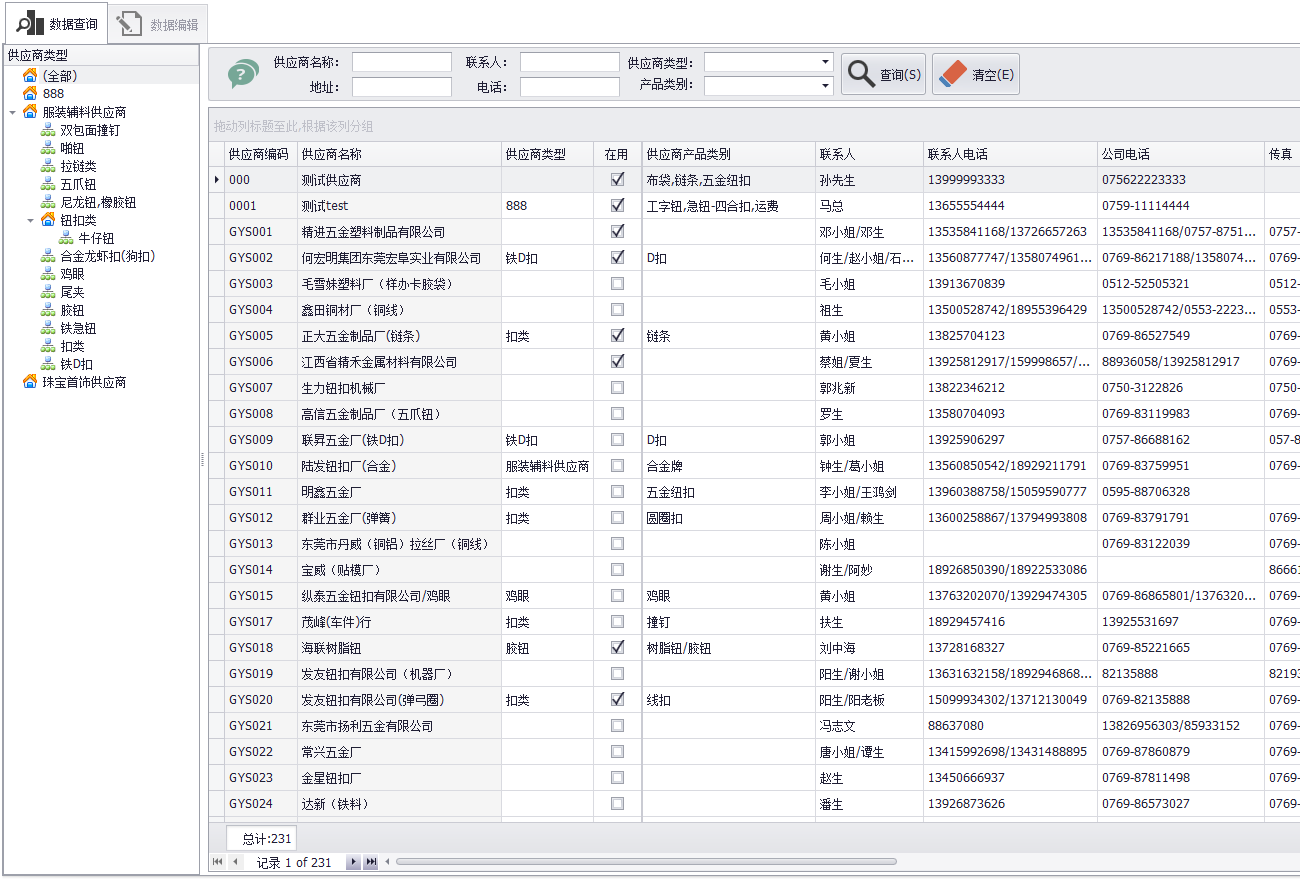Toggle 在用 checkbox for GYS020
1300x882 pixels.
tap(617, 700)
